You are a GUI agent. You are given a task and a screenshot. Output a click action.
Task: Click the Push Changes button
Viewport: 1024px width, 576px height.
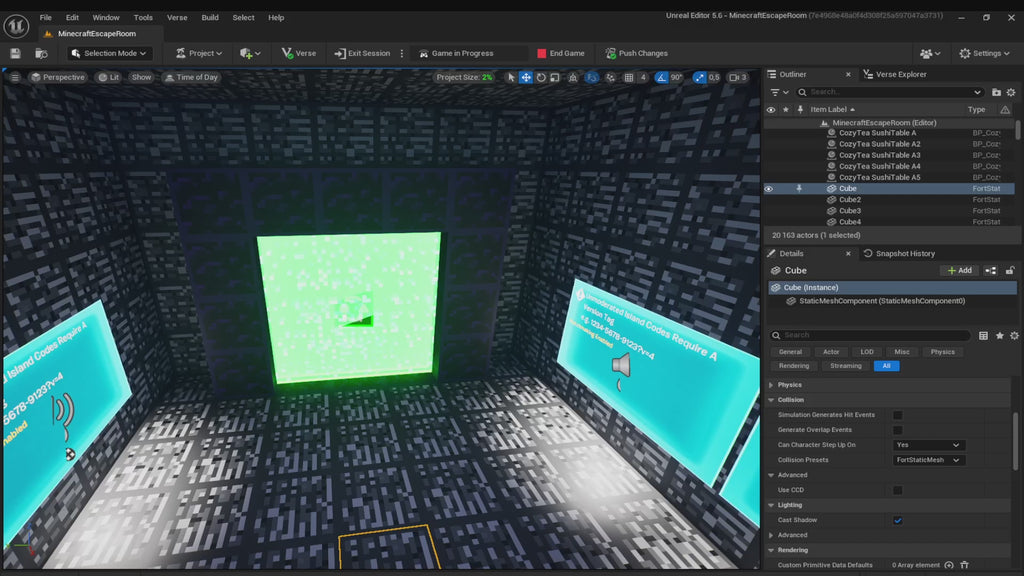click(636, 54)
